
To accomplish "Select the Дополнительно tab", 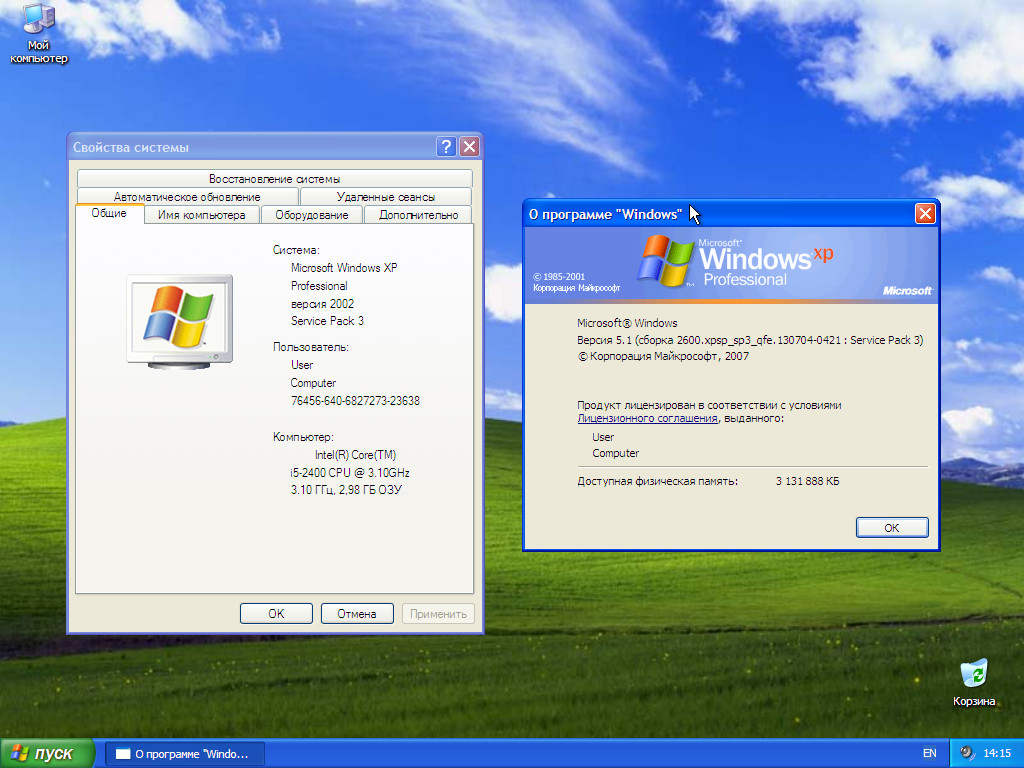I will pyautogui.click(x=418, y=214).
